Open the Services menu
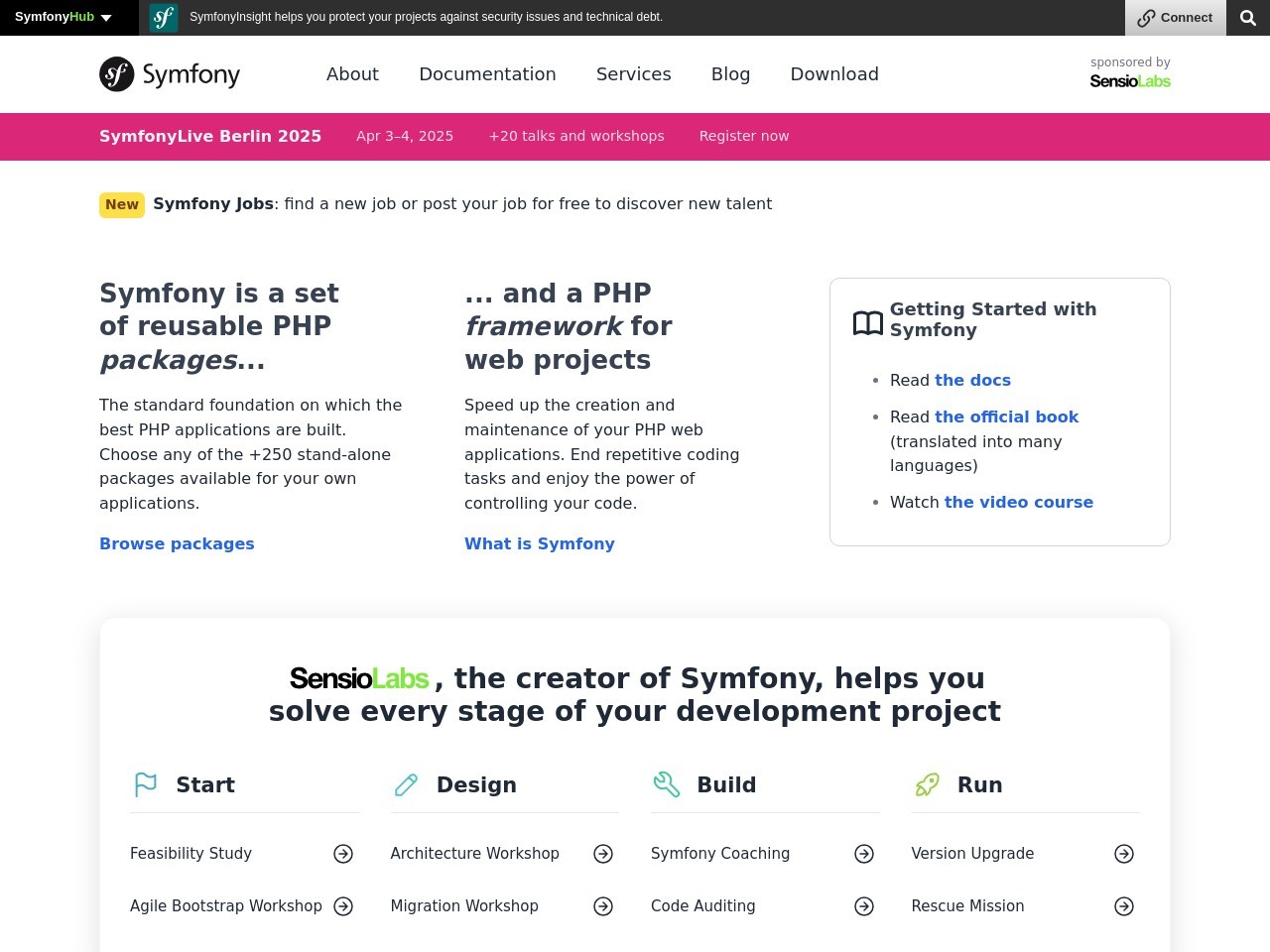The height and width of the screenshot is (952, 1270). (633, 74)
